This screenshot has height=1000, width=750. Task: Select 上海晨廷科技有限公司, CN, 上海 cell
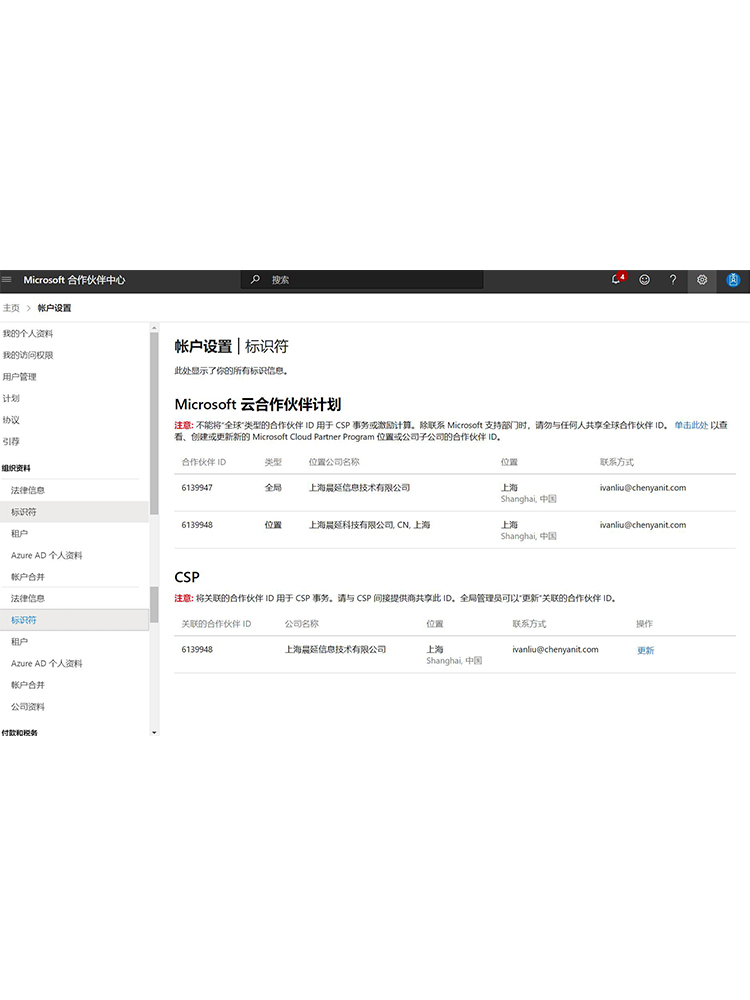click(x=369, y=525)
